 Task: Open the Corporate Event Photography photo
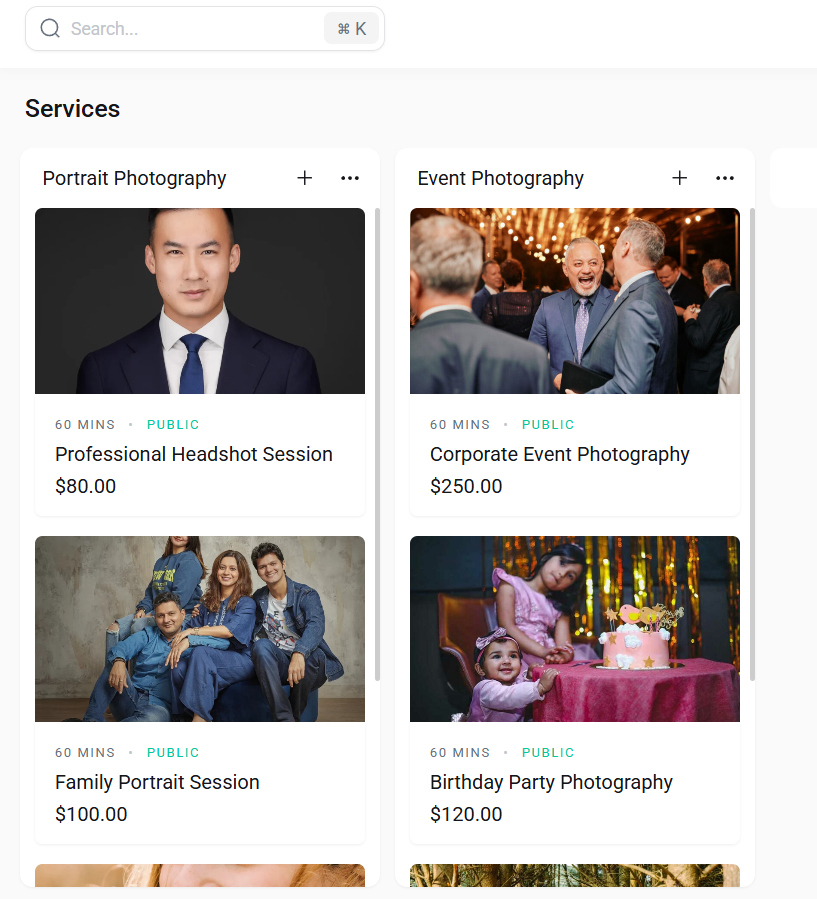click(x=575, y=301)
